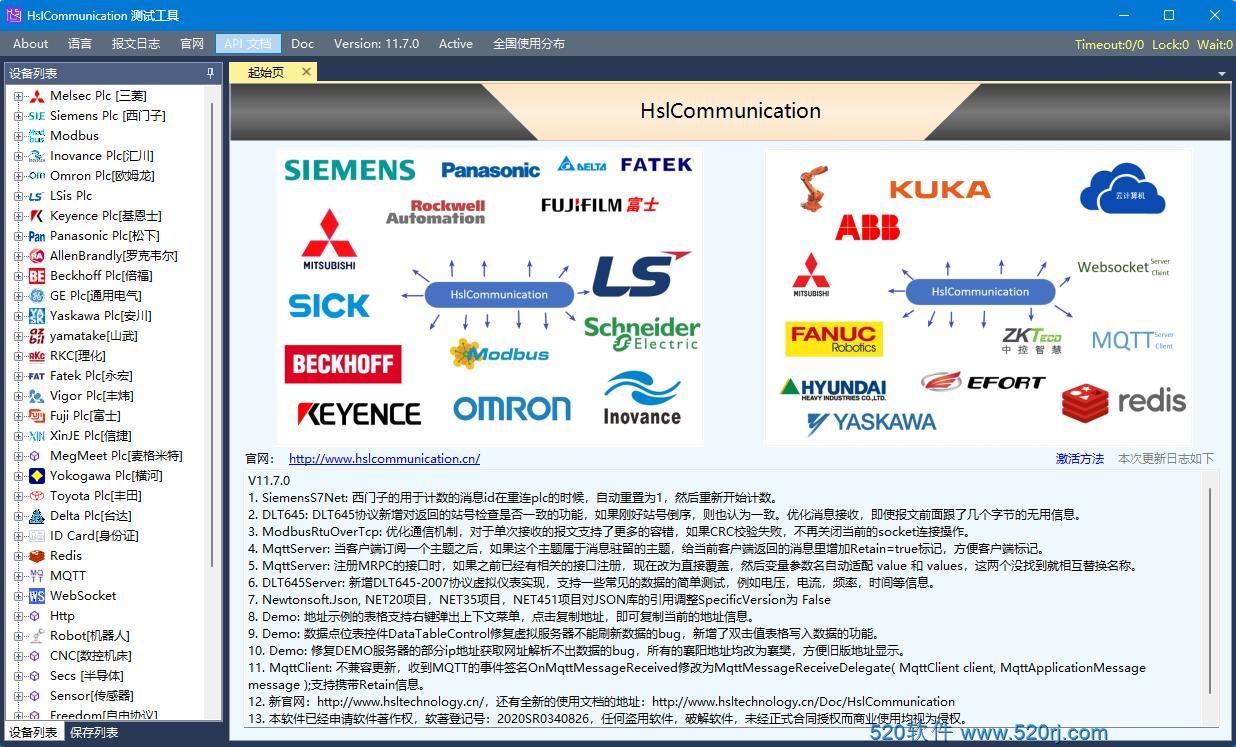1236x747 pixels.
Task: Switch to the 保存列表 bottom tab
Action: click(x=94, y=733)
